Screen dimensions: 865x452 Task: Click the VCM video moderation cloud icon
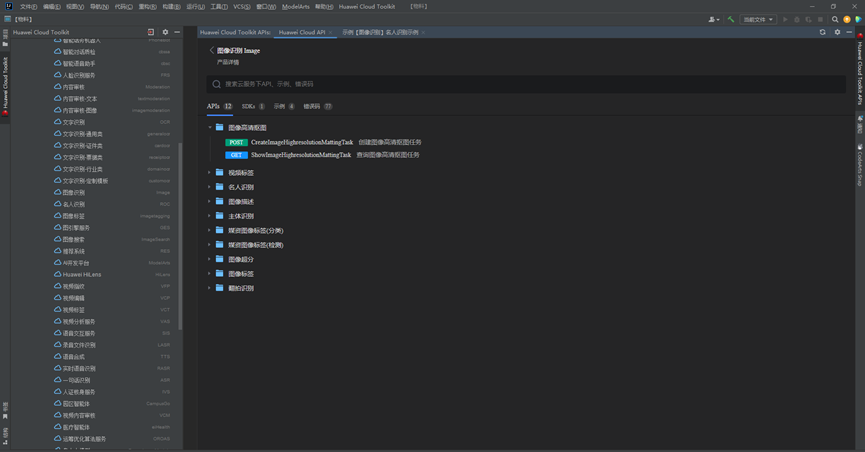pos(57,415)
